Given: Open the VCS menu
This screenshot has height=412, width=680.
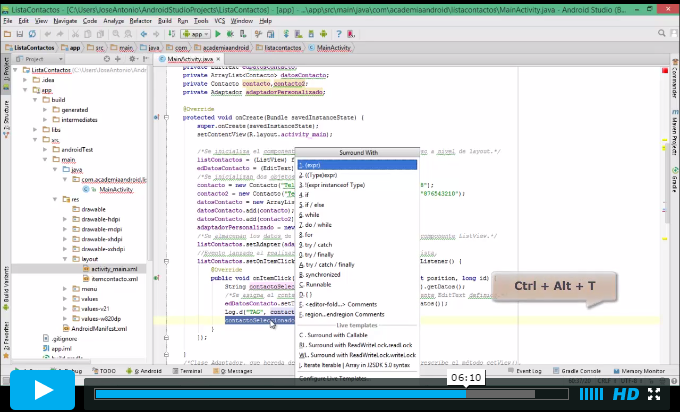Looking at the screenshot, I should [x=220, y=21].
